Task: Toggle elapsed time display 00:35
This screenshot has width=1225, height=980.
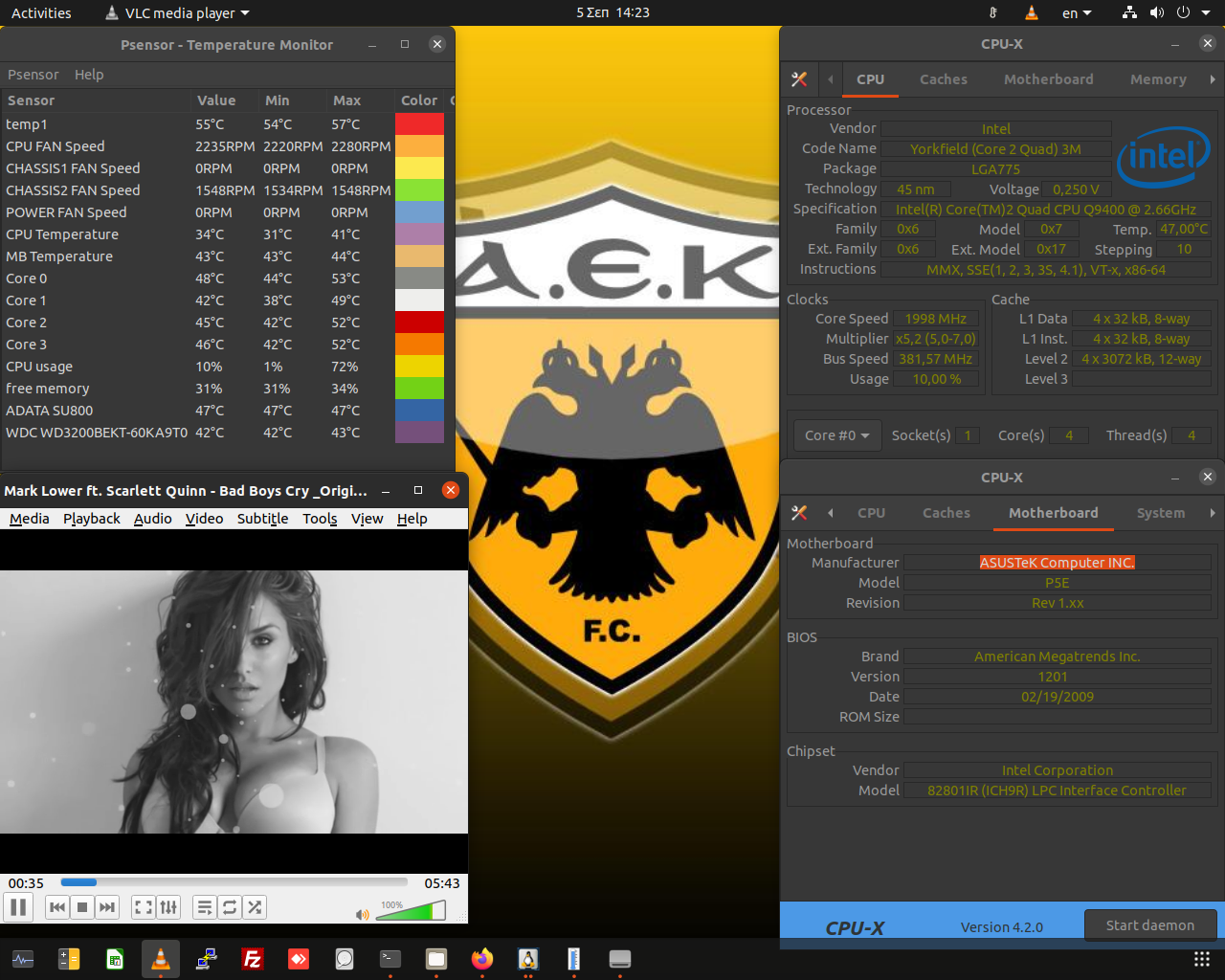Action: pyautogui.click(x=27, y=883)
